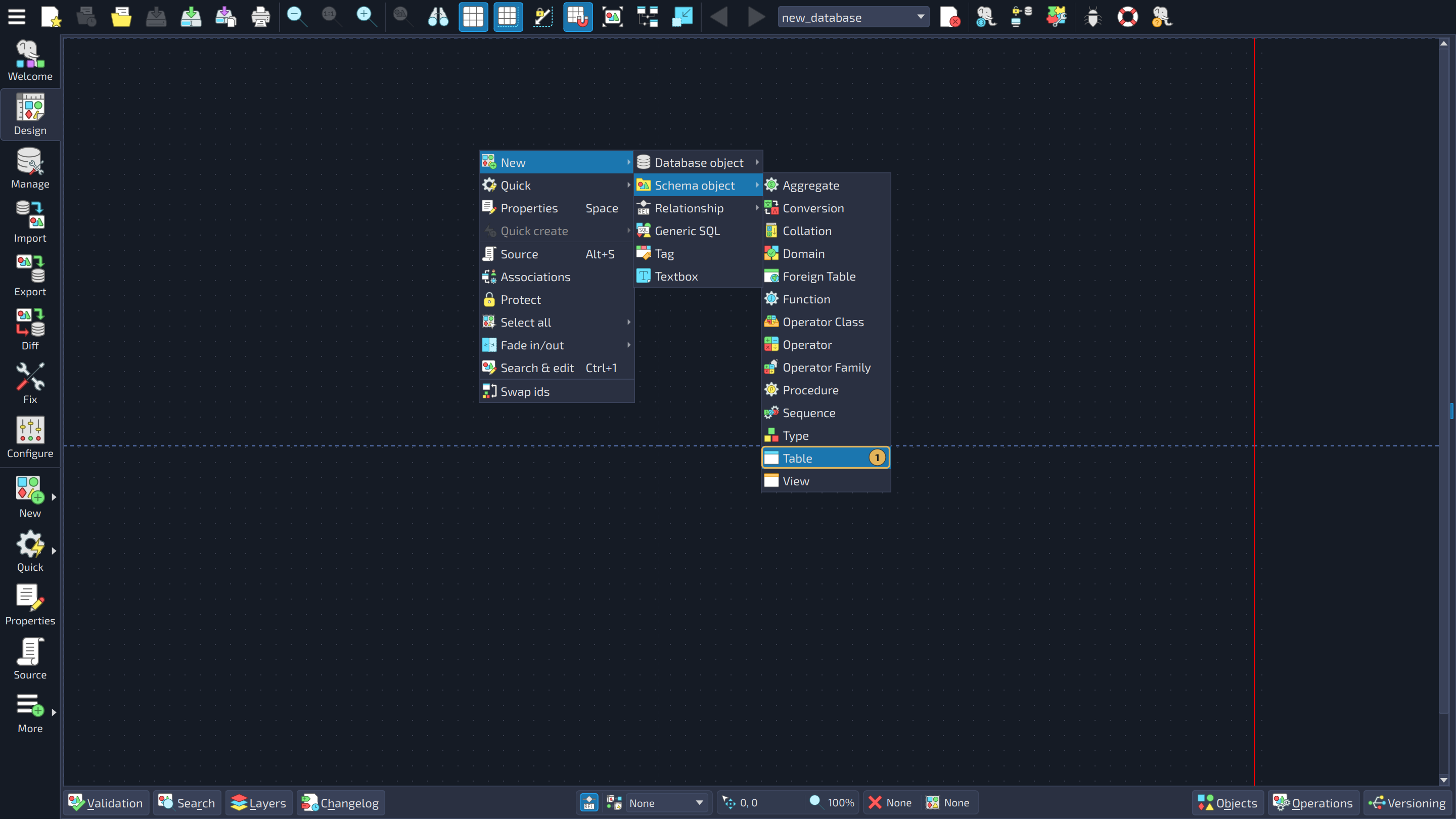
Task: Open the Fix model tool
Action: coord(30,383)
